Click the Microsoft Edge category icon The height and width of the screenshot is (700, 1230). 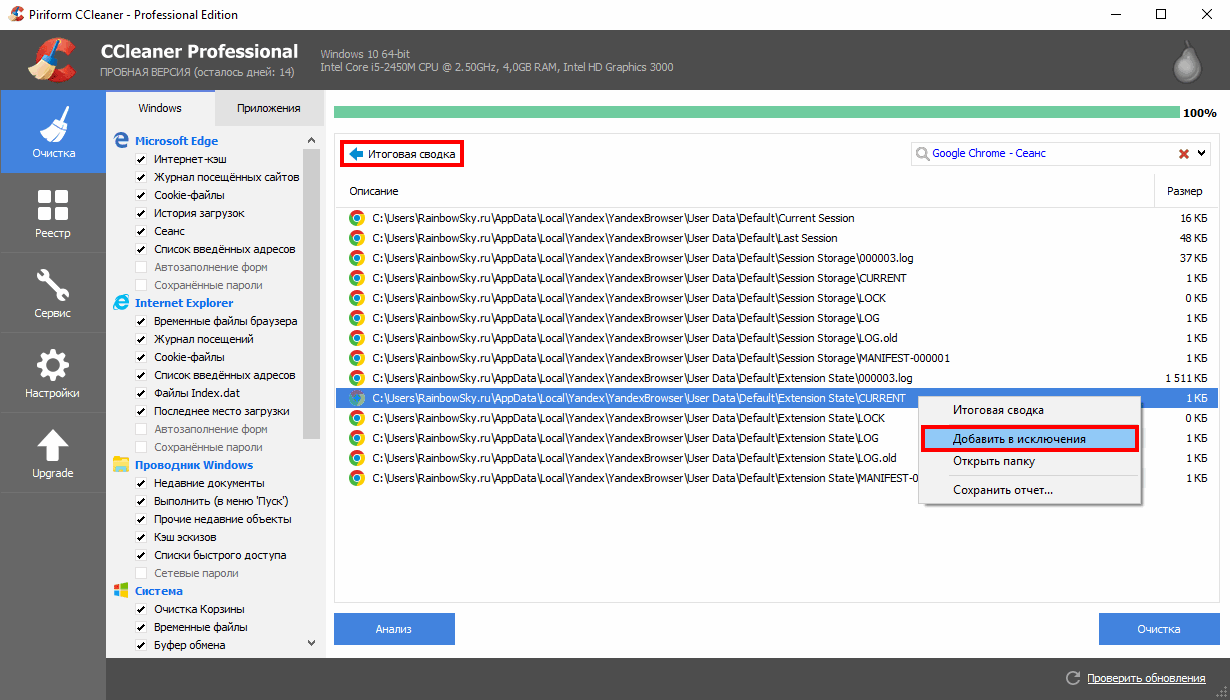click(121, 141)
